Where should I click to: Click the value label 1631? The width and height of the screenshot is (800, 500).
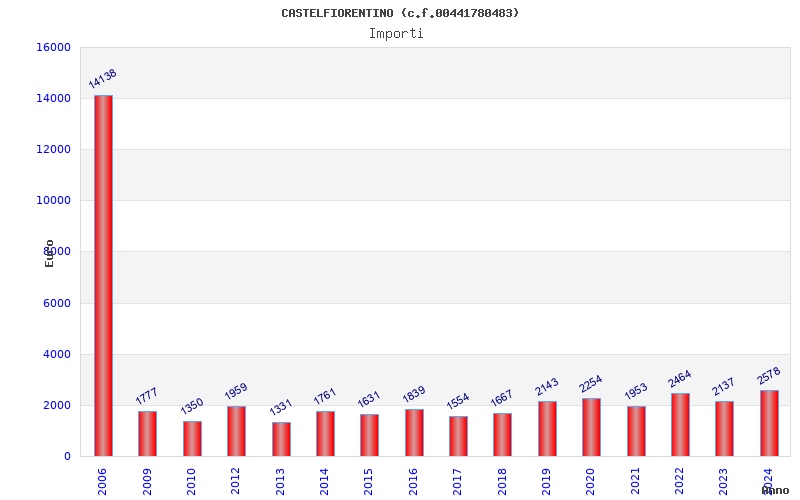368,399
